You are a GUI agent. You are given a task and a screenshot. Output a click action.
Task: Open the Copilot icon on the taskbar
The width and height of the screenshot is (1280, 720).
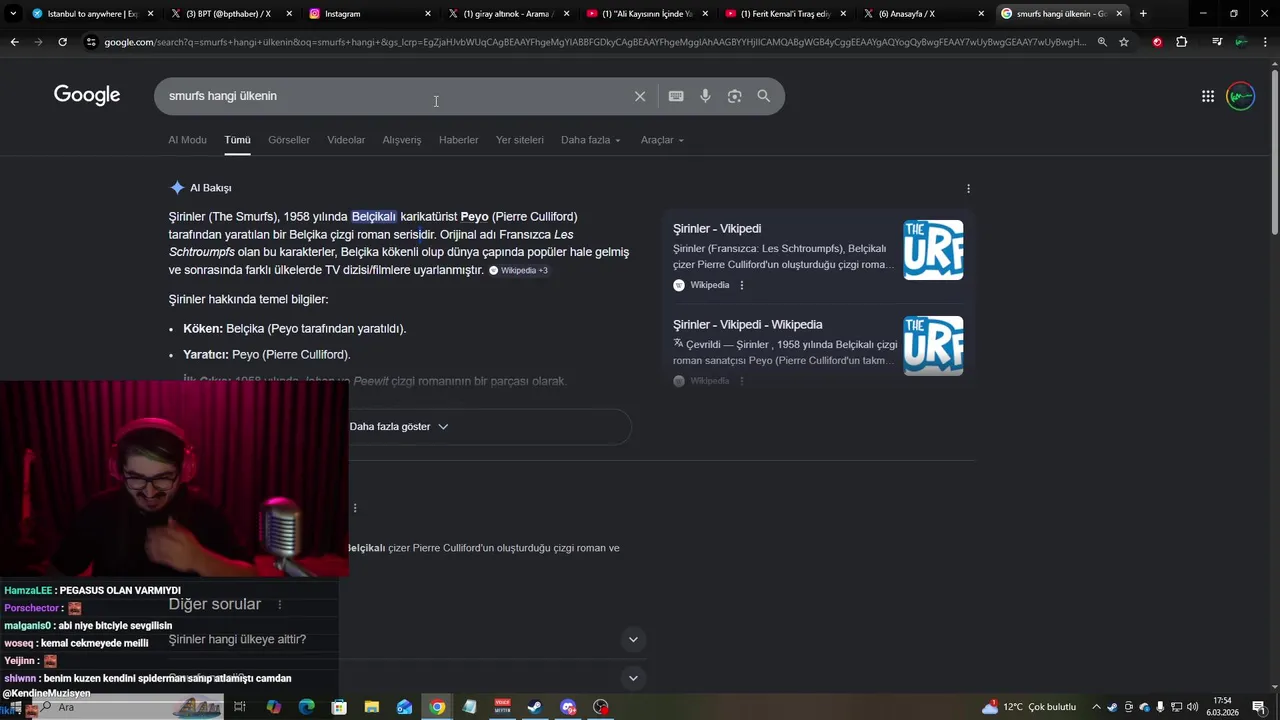coord(274,707)
